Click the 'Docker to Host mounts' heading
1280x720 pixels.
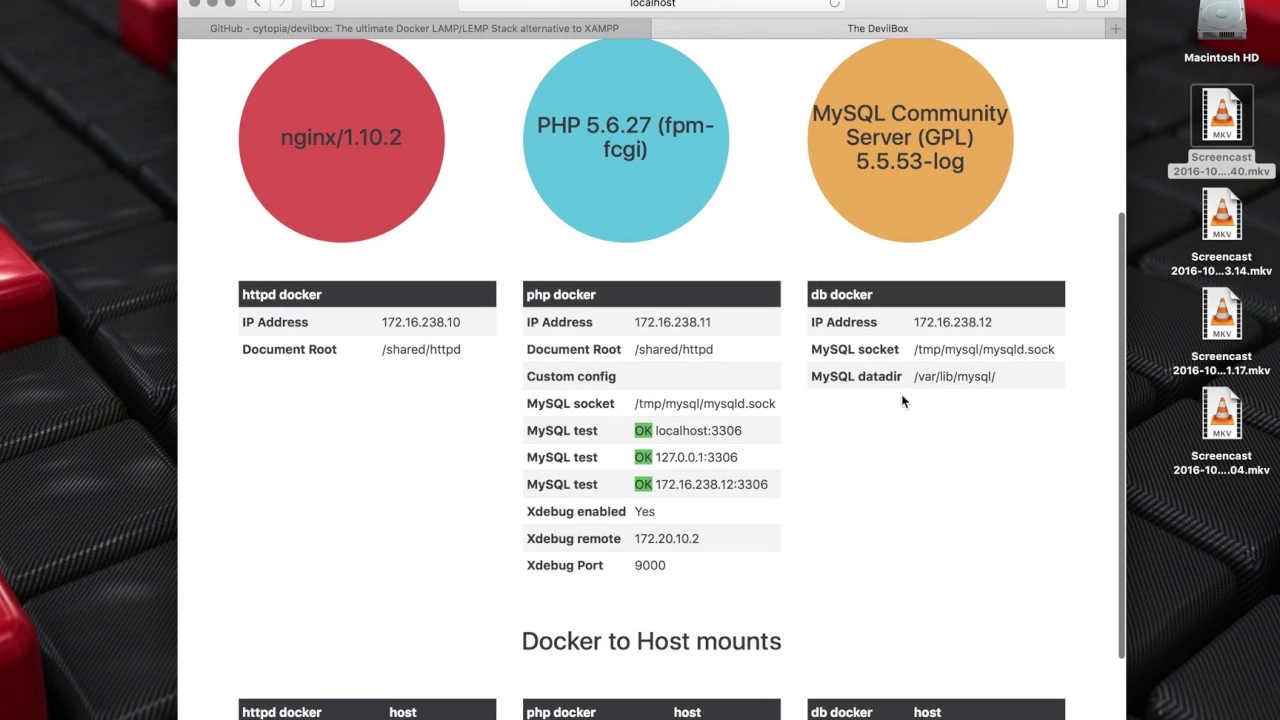click(651, 641)
